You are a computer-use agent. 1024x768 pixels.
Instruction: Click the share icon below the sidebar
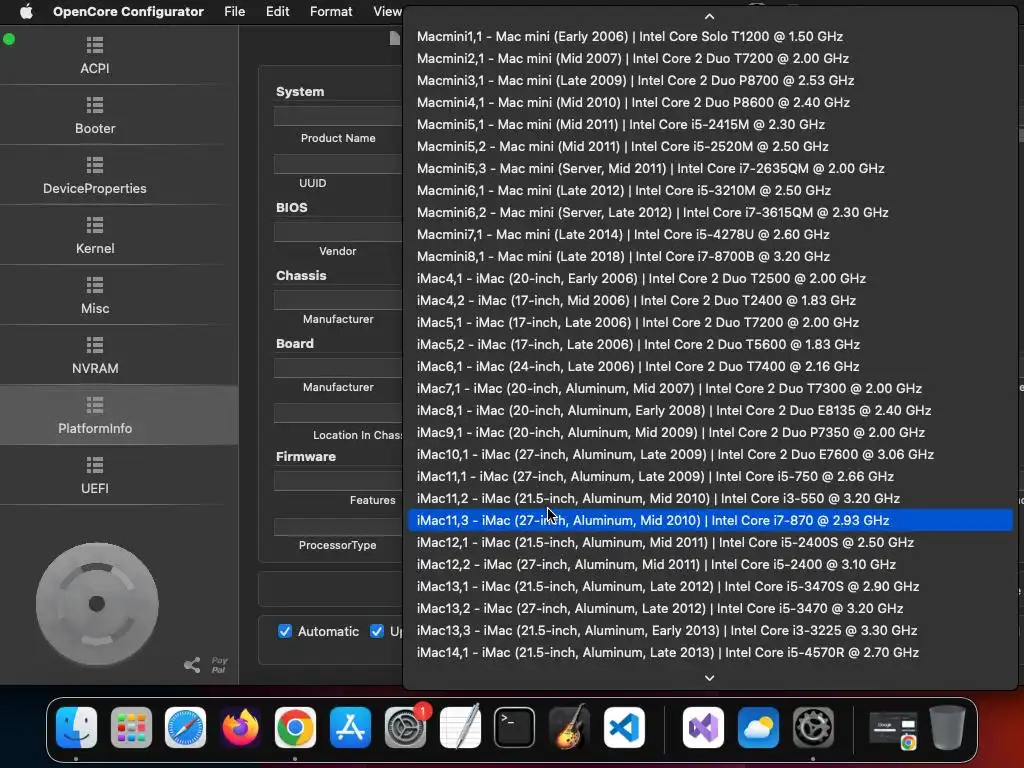[192, 665]
